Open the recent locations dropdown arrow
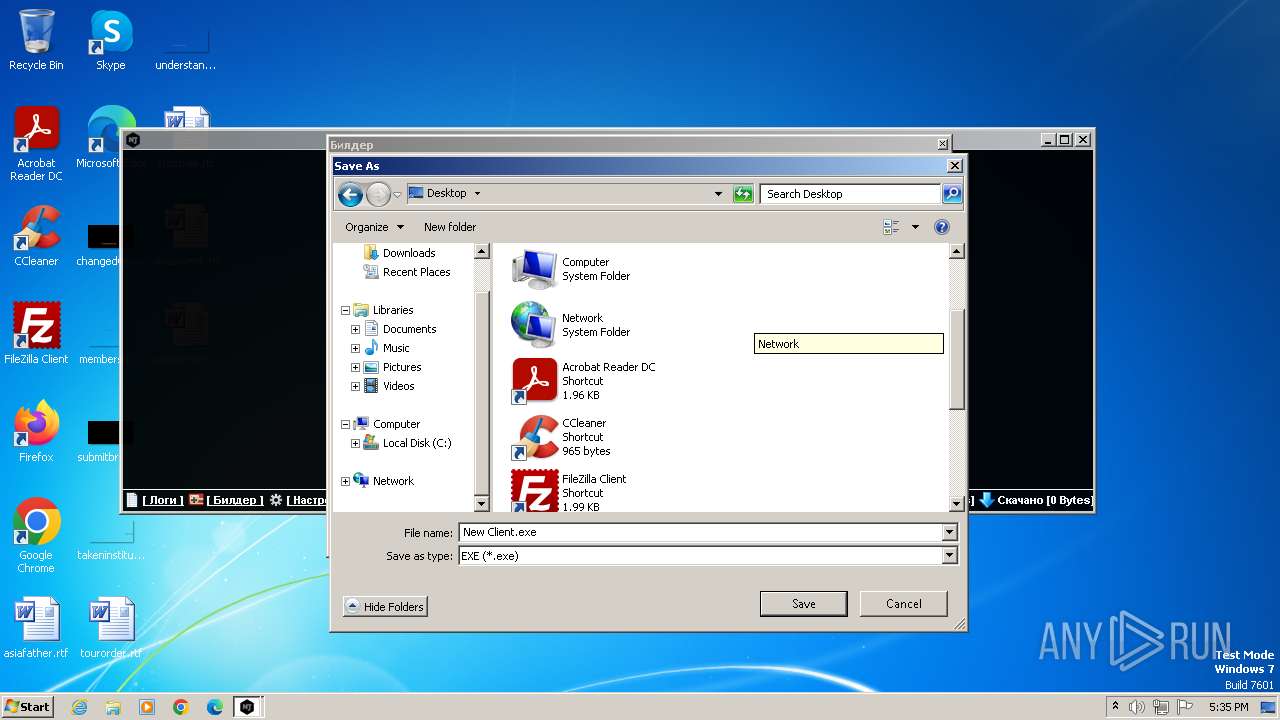 [397, 194]
